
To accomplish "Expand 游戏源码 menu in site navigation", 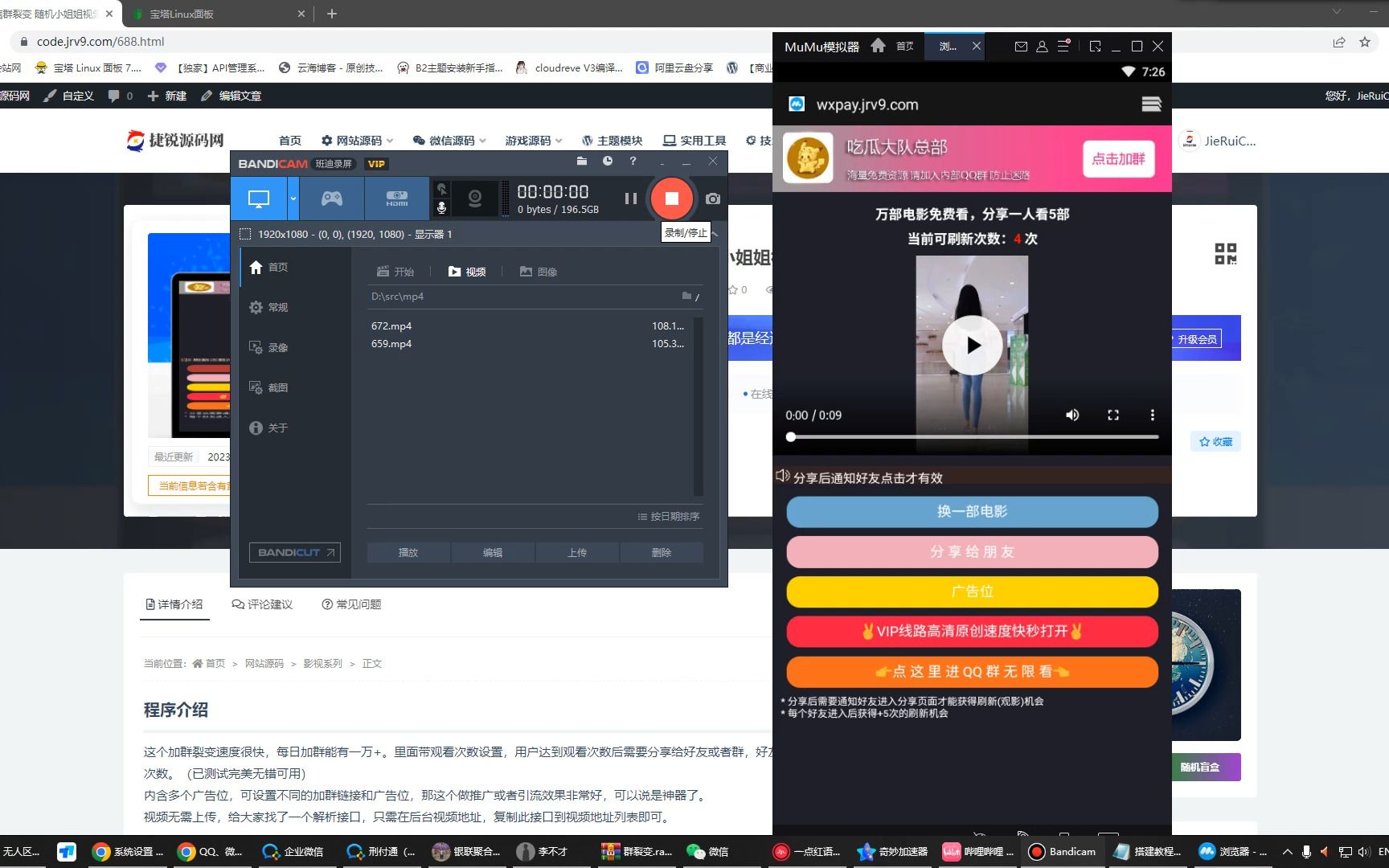I will (x=534, y=141).
